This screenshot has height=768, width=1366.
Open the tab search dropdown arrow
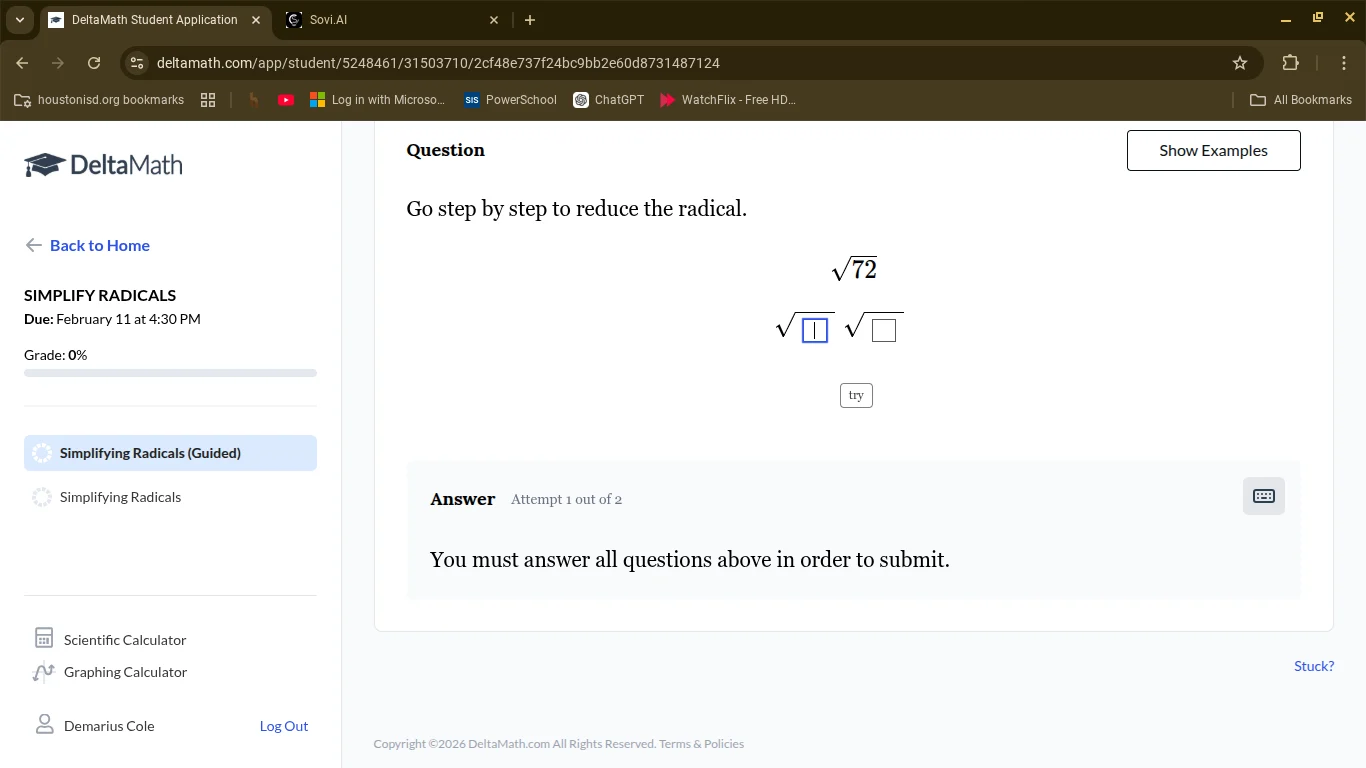[19, 20]
